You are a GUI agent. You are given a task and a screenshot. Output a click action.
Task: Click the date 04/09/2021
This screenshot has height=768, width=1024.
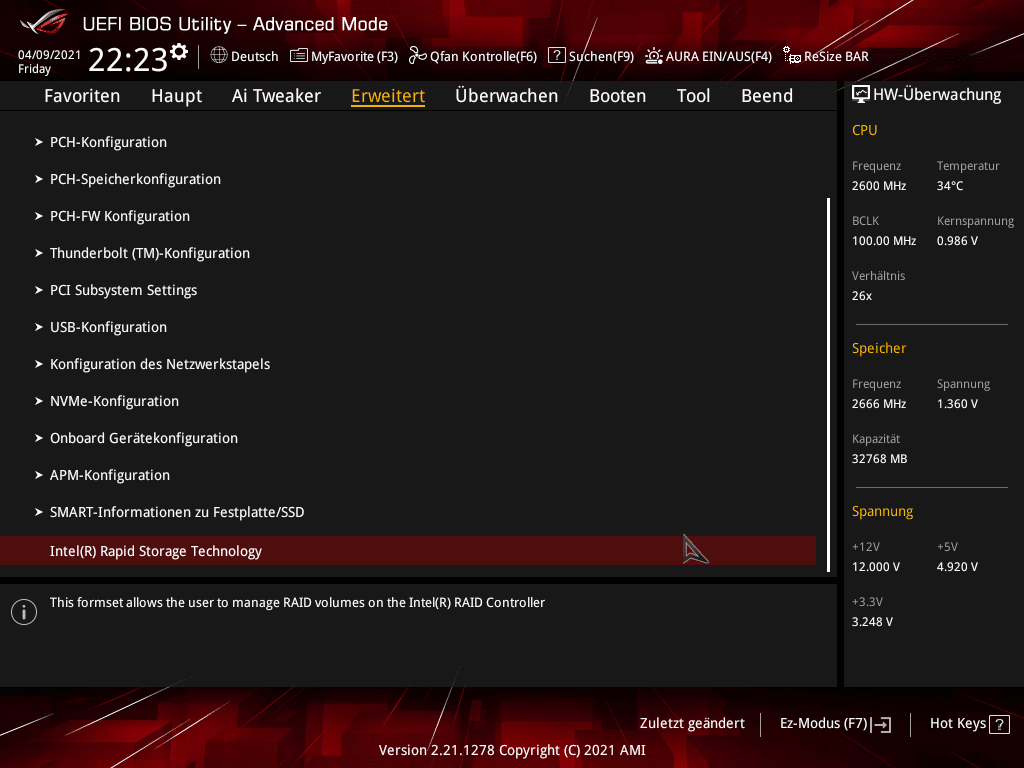(50, 55)
